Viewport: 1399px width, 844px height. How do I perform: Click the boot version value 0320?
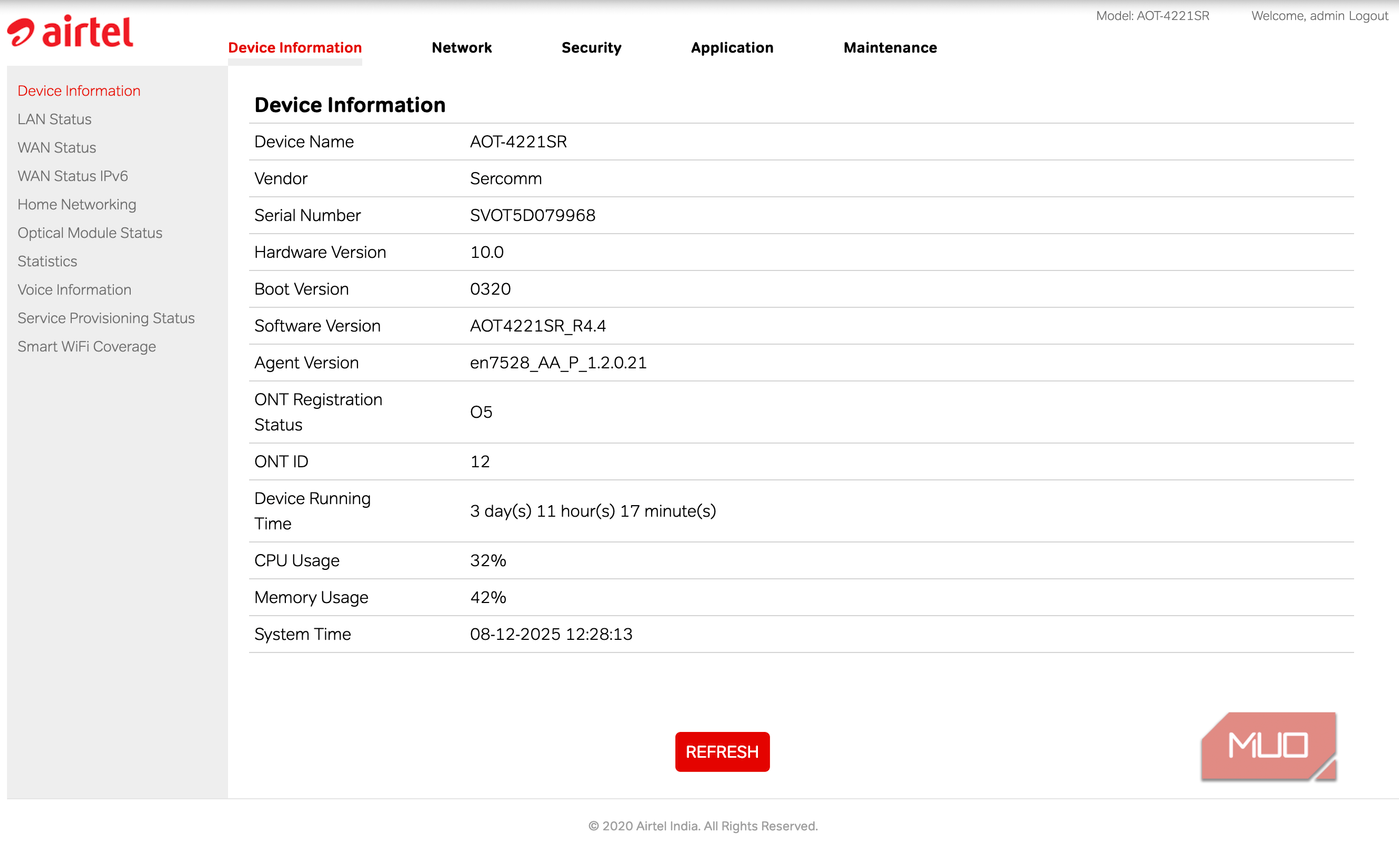click(490, 289)
